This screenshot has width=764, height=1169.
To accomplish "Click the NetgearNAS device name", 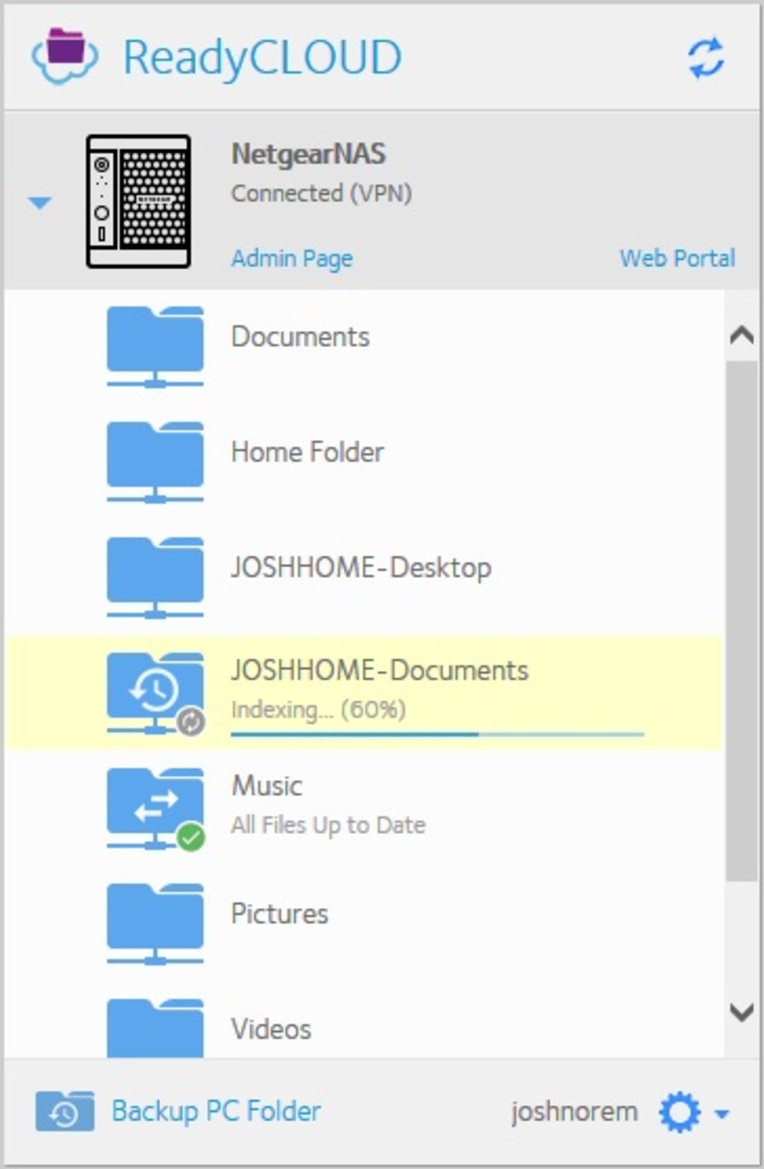I will 309,154.
